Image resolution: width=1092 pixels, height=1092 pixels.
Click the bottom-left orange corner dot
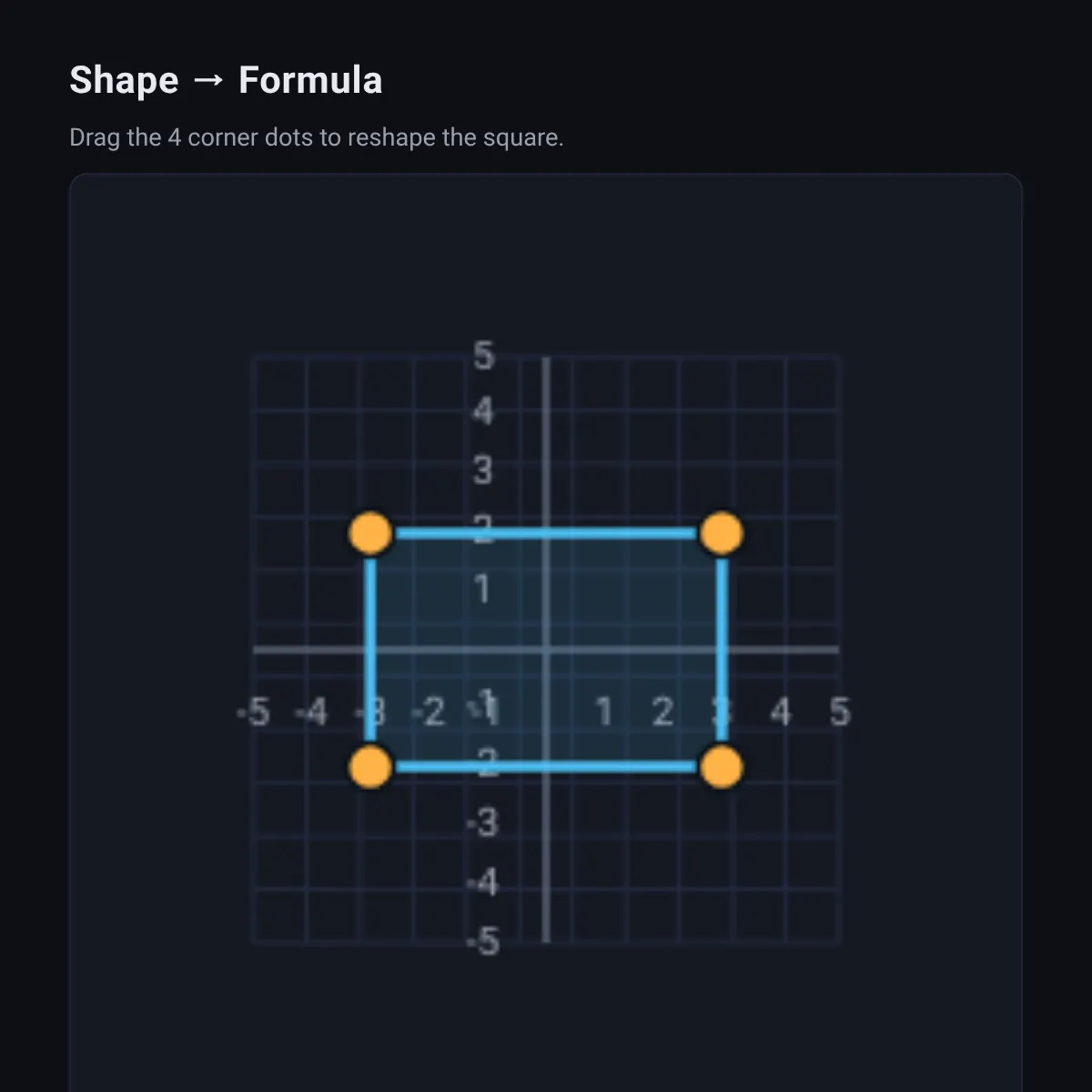pyautogui.click(x=370, y=767)
